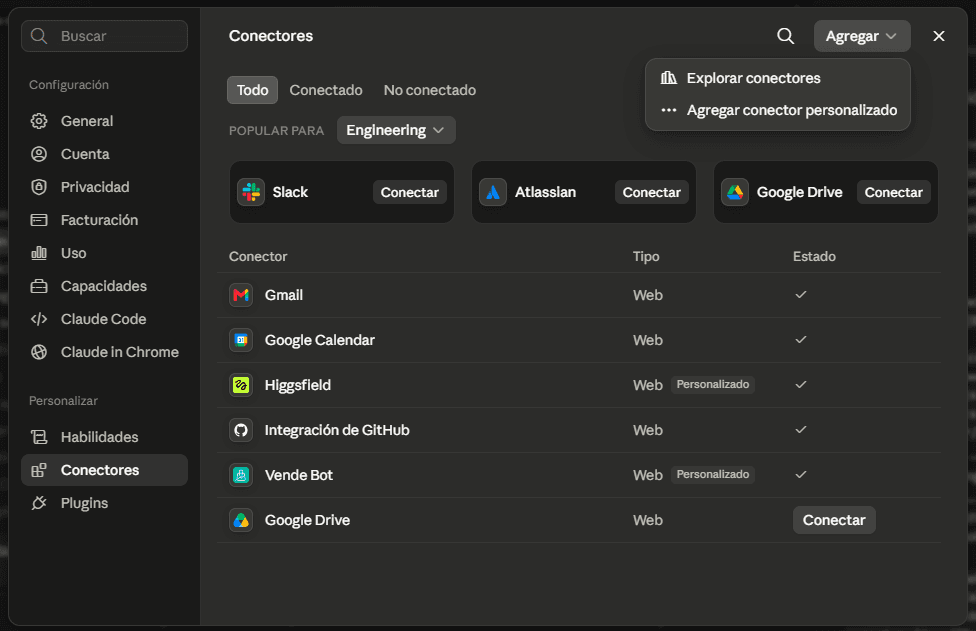Screen dimensions: 976x631
Task: Click Personalizado badge in Vende Bot row
Action: pyautogui.click(x=713, y=474)
